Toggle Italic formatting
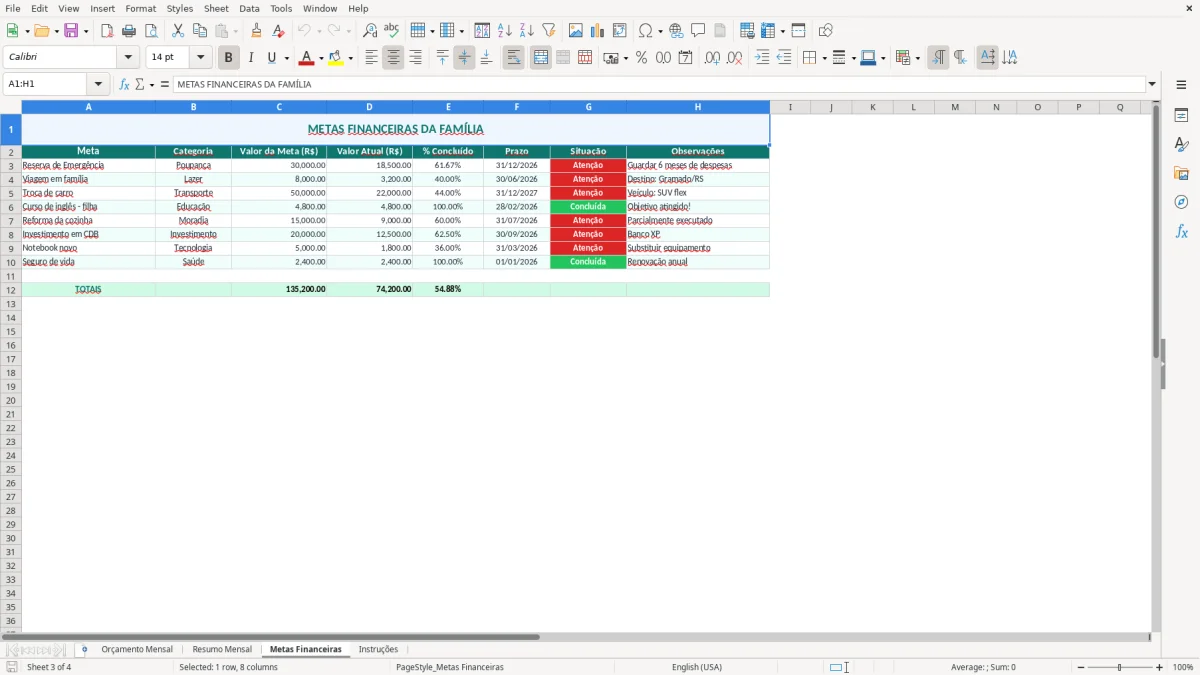This screenshot has width=1200, height=675. click(x=250, y=58)
